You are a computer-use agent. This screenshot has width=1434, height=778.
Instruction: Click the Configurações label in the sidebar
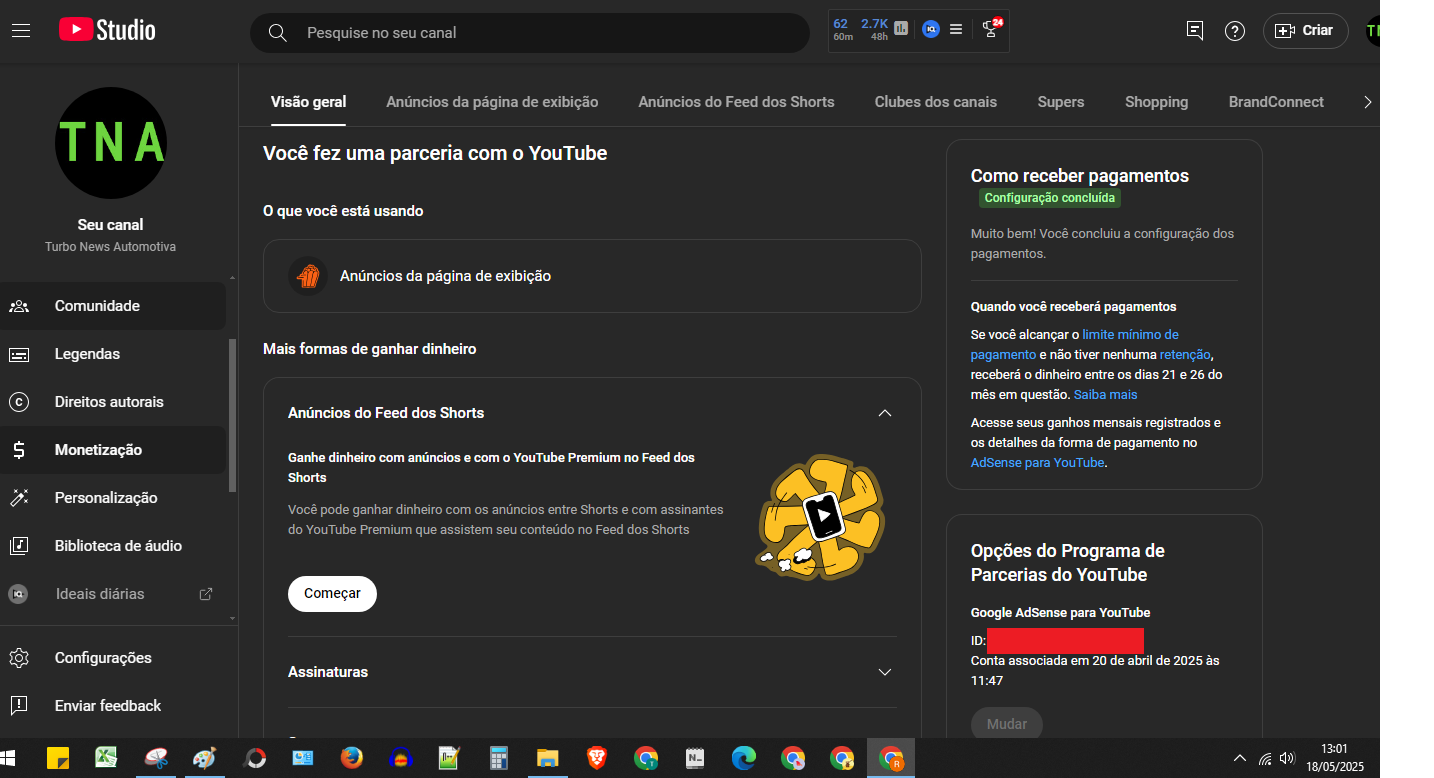[x=103, y=658]
